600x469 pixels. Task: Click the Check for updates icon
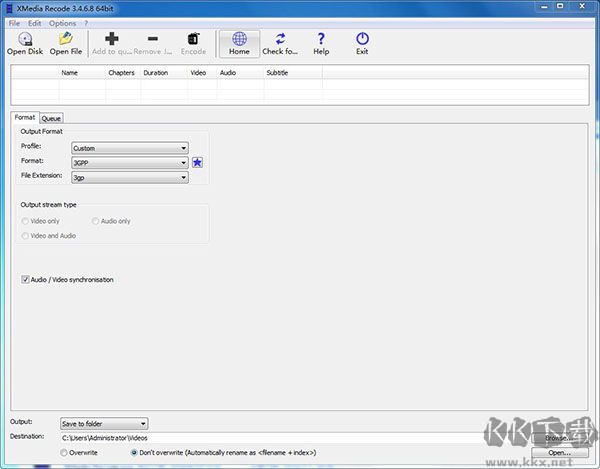click(280, 39)
